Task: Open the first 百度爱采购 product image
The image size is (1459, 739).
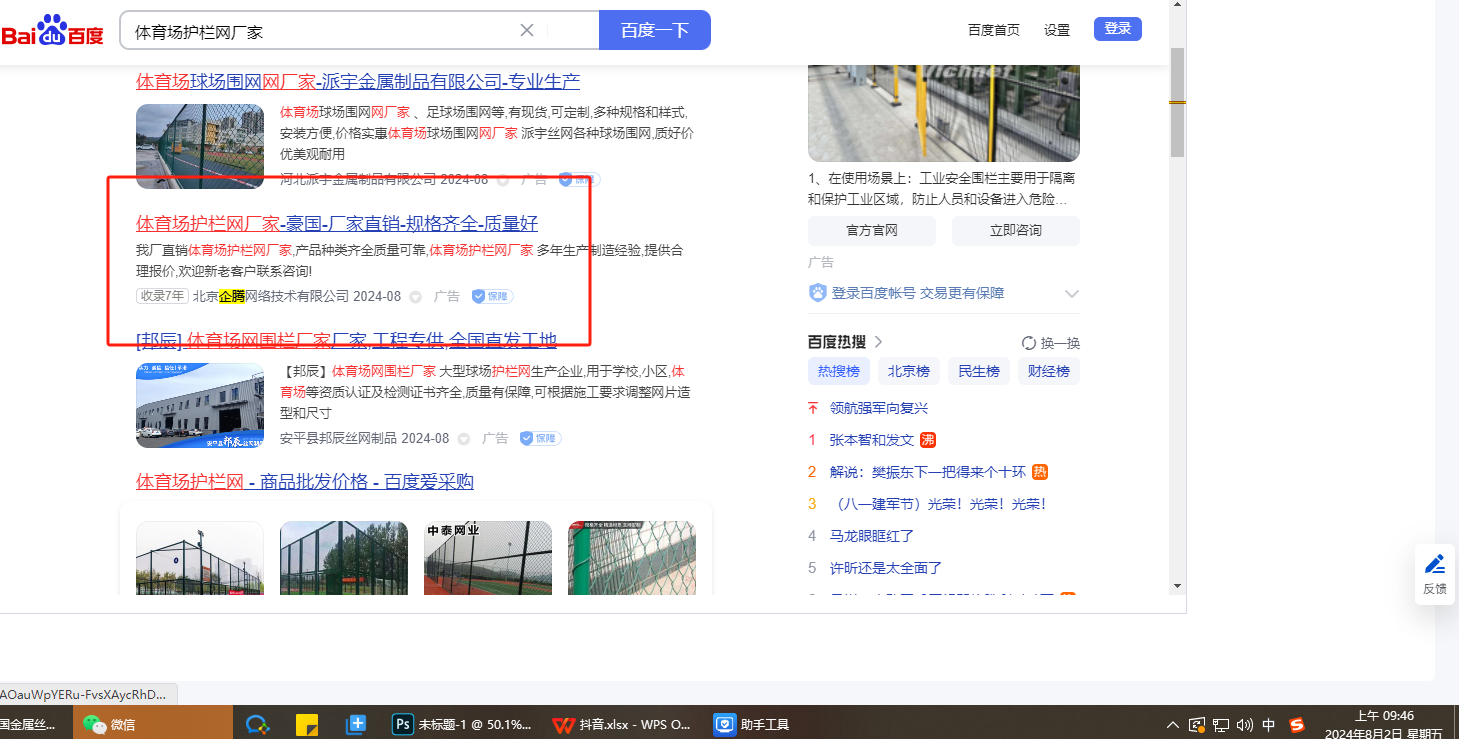Action: [x=200, y=558]
